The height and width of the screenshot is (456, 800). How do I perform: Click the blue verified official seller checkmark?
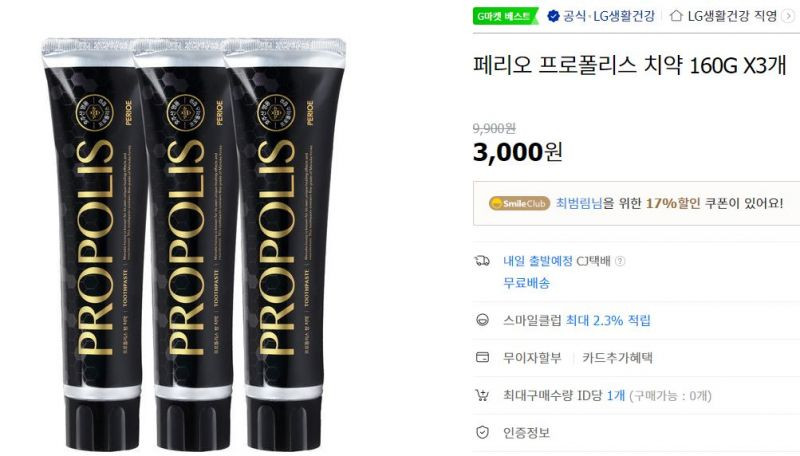pyautogui.click(x=553, y=16)
